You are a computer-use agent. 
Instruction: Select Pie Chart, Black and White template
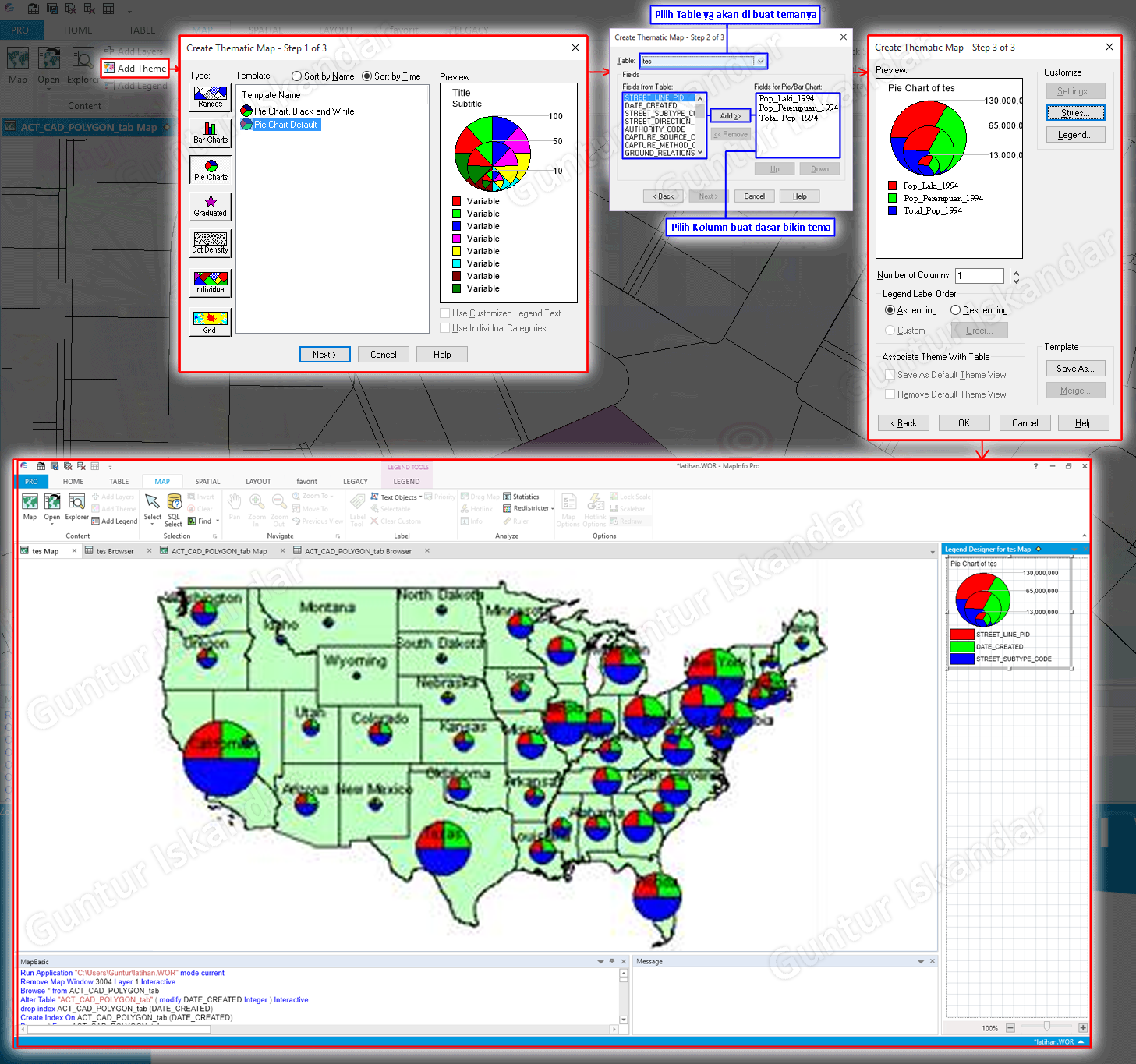(x=298, y=111)
